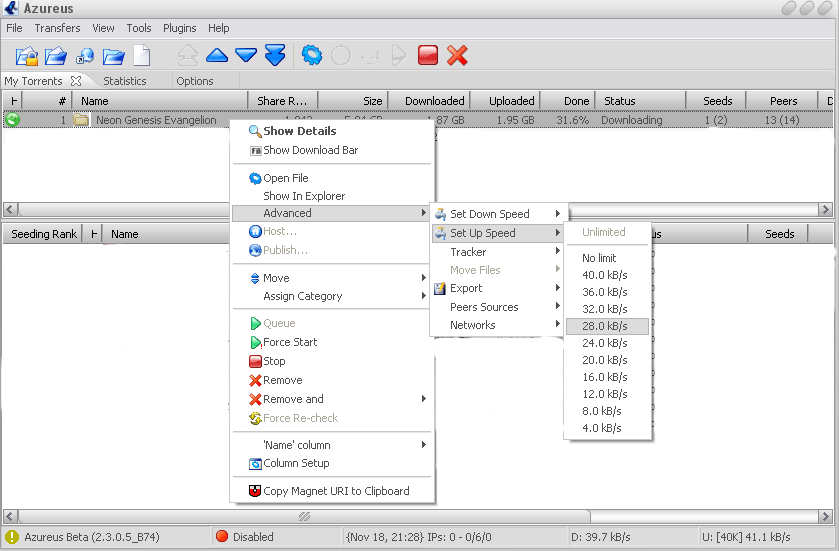Click the move to bottom toolbar icon

[275, 55]
